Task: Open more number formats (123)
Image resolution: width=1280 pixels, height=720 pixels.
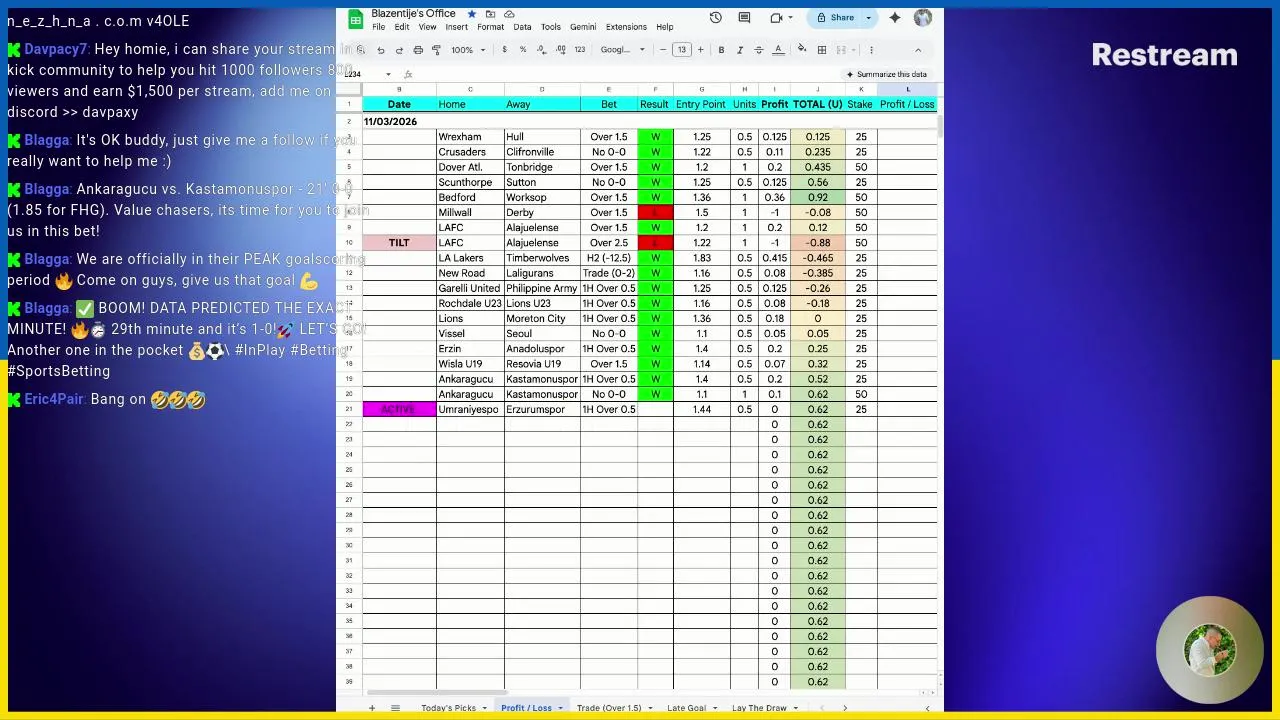Action: coord(579,50)
